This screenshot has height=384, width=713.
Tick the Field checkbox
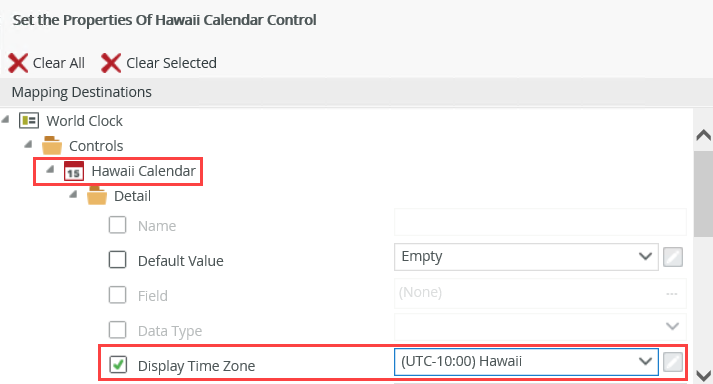pyautogui.click(x=118, y=295)
